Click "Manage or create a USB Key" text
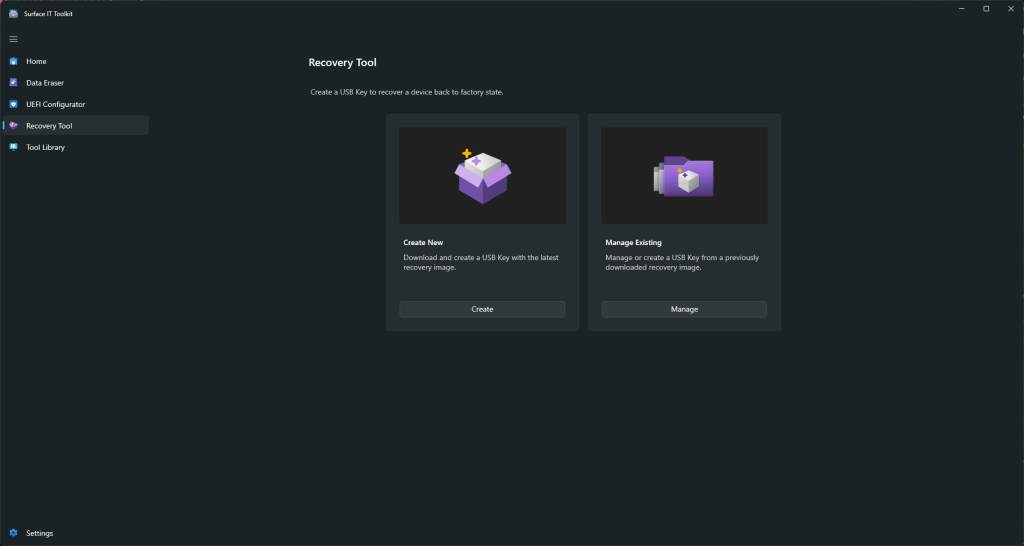This screenshot has height=546, width=1024. coord(682,262)
